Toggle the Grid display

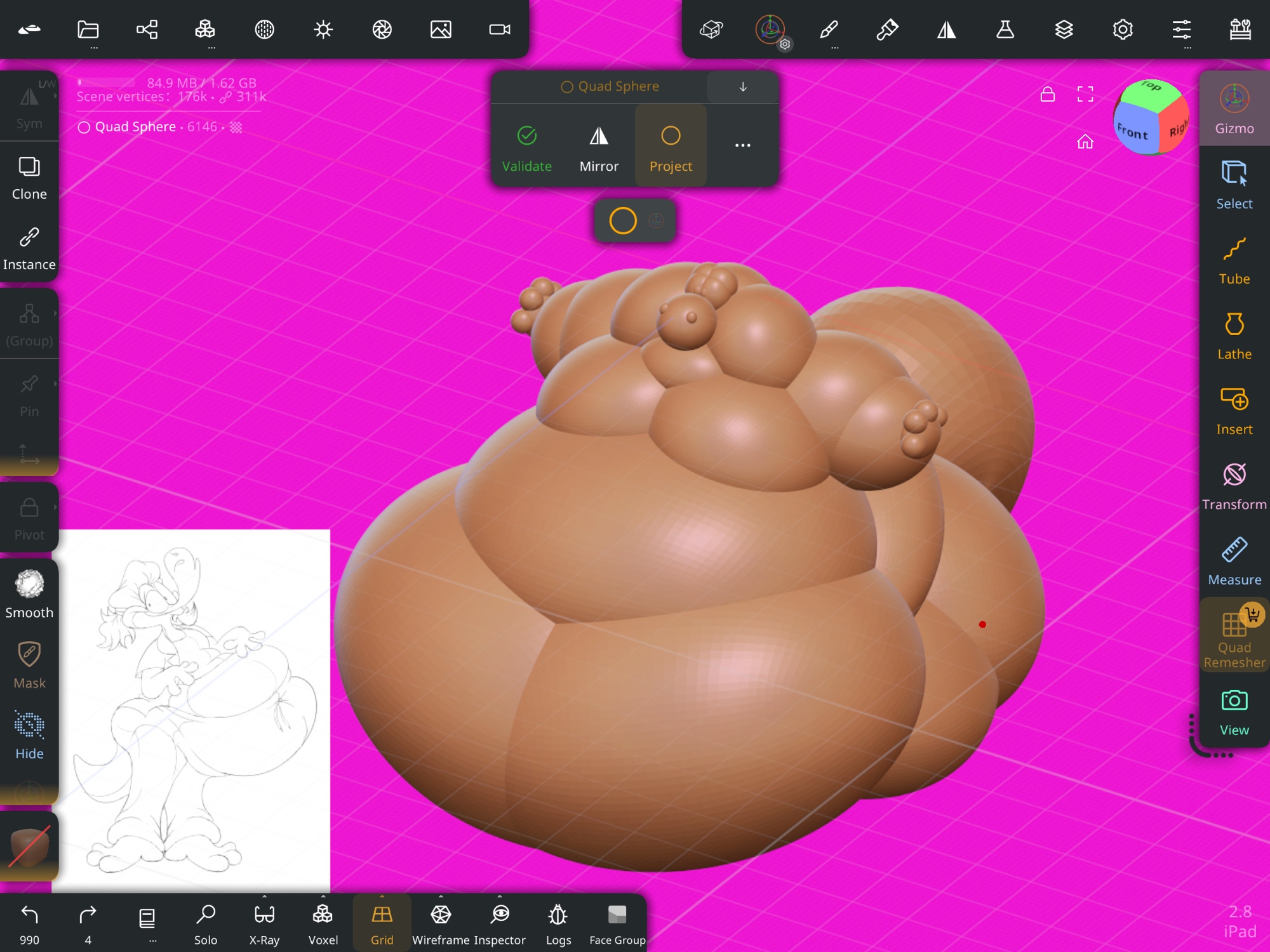pos(382,923)
